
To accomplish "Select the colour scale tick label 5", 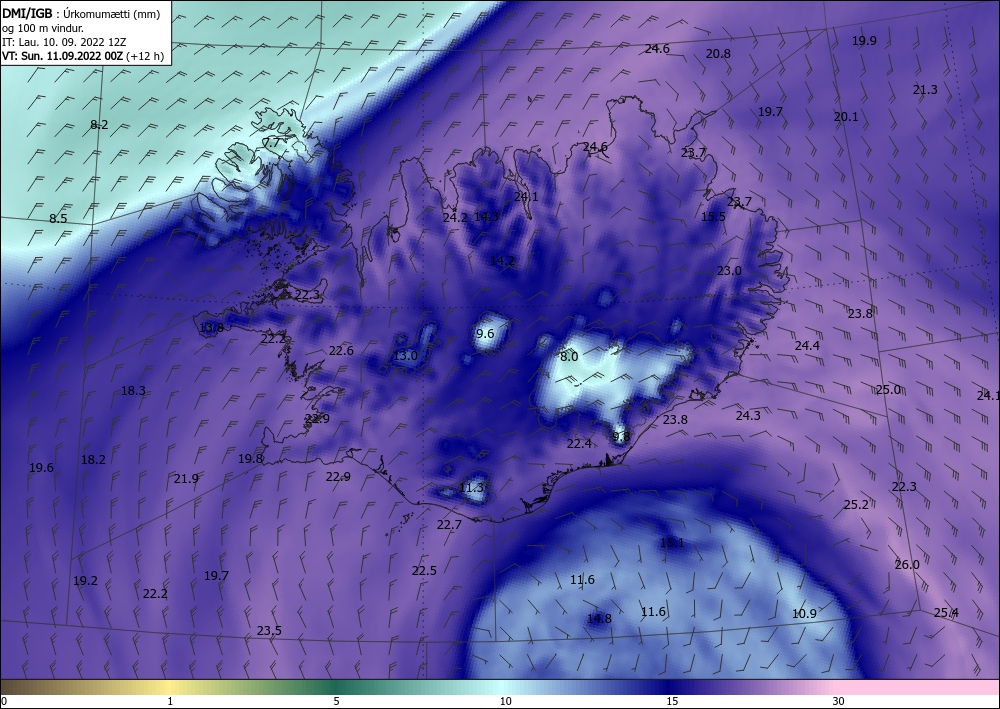I will click(336, 701).
